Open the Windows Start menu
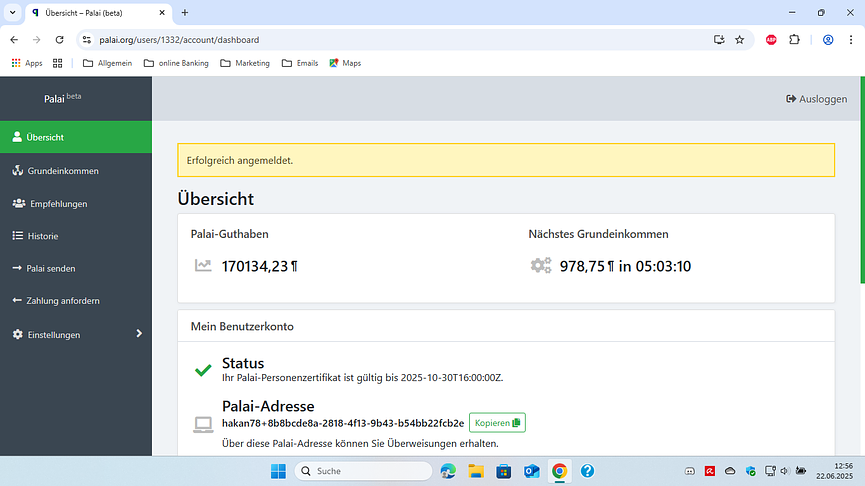The height and width of the screenshot is (486, 865). [279, 471]
